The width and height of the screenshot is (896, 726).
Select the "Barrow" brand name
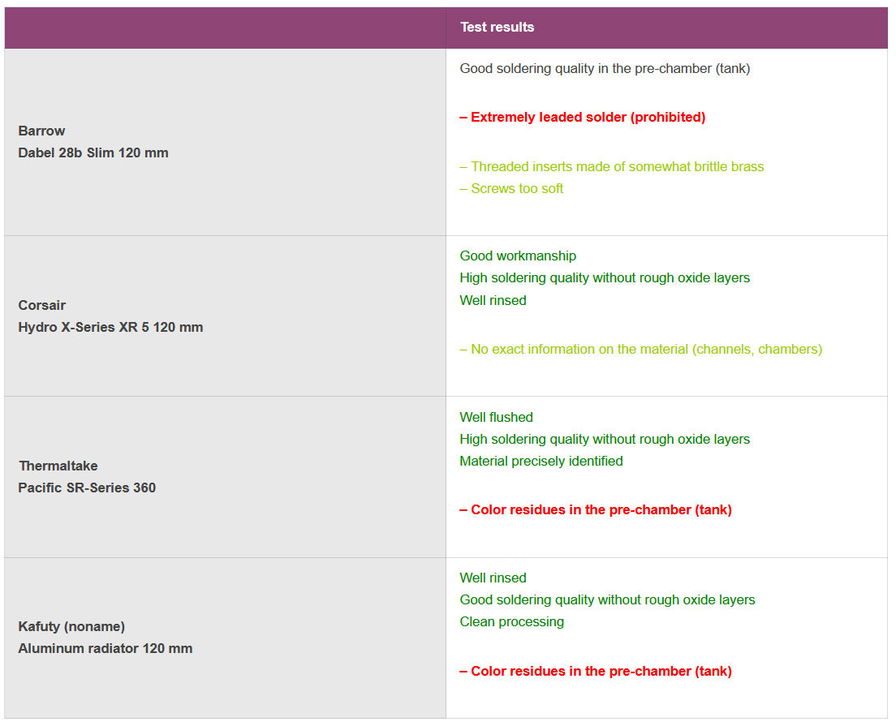42,131
